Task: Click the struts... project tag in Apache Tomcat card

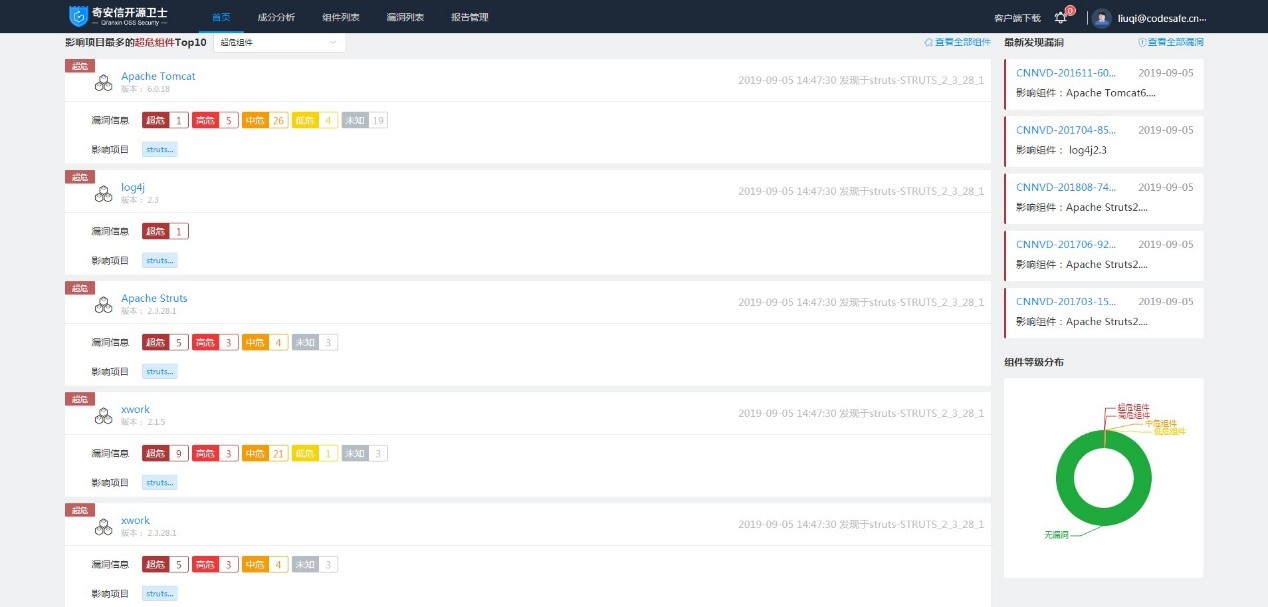Action: (160, 149)
